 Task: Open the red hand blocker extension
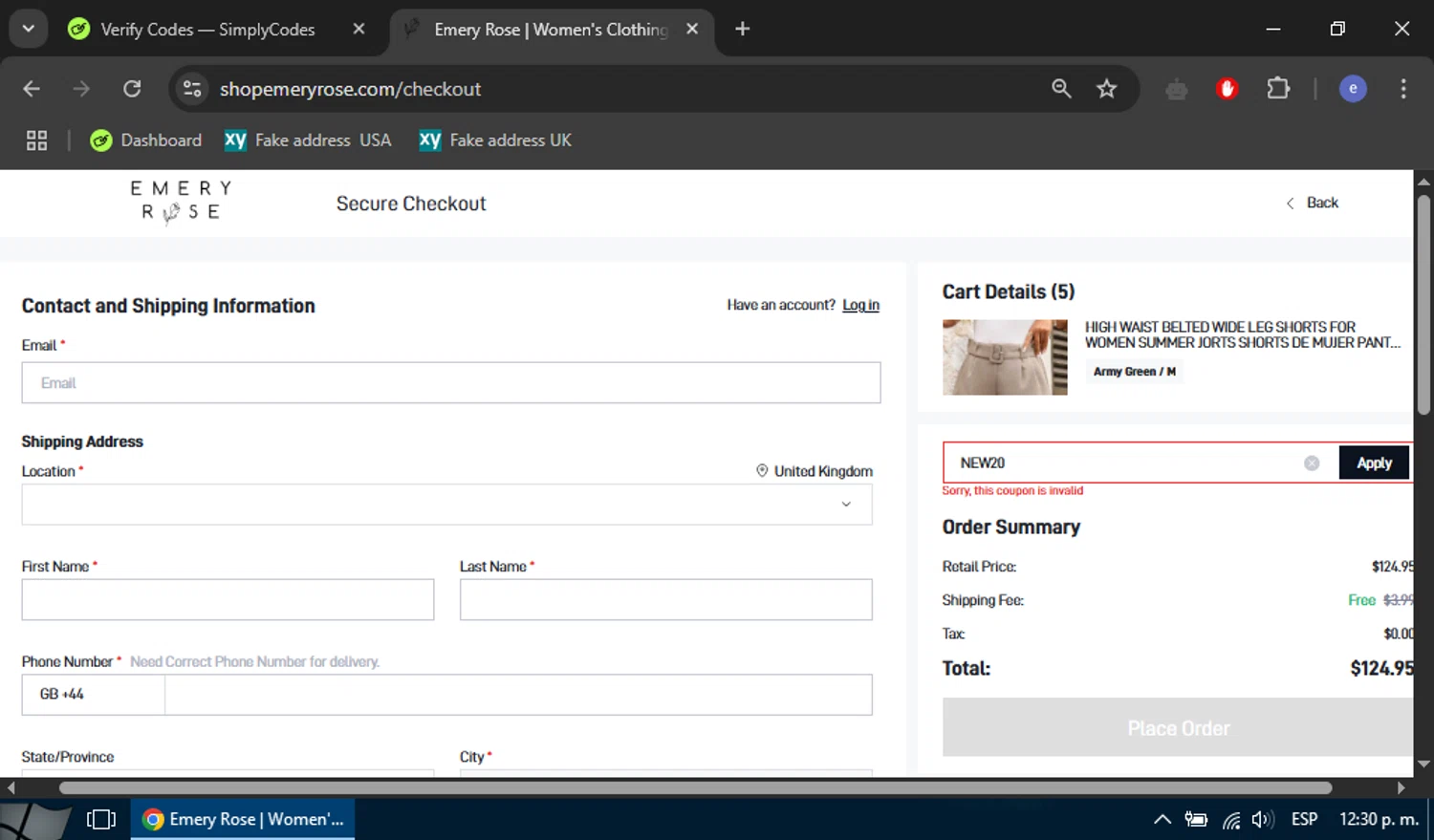1228,89
